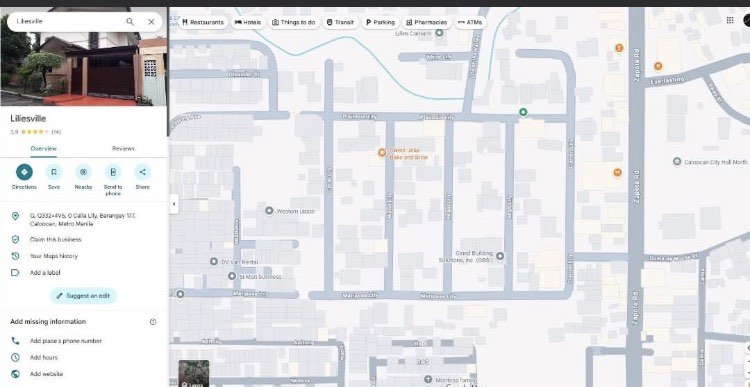Image resolution: width=750 pixels, height=387 pixels.
Task: Click the Suggest an edit button
Action: pyautogui.click(x=83, y=296)
